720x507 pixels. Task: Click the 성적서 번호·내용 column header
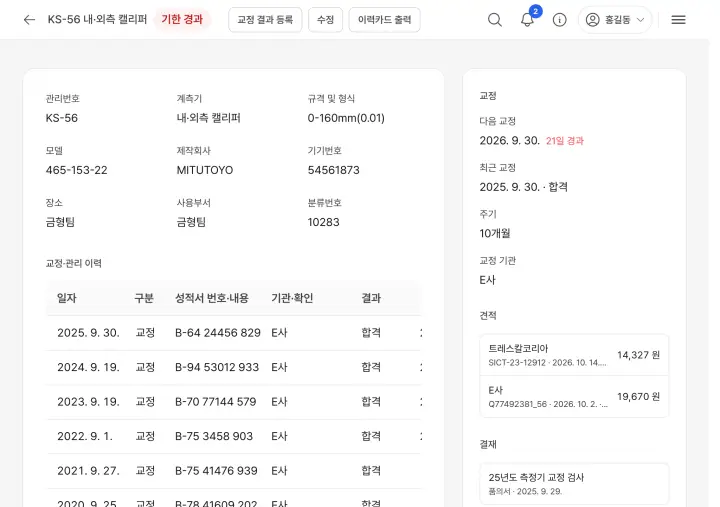pos(212,298)
